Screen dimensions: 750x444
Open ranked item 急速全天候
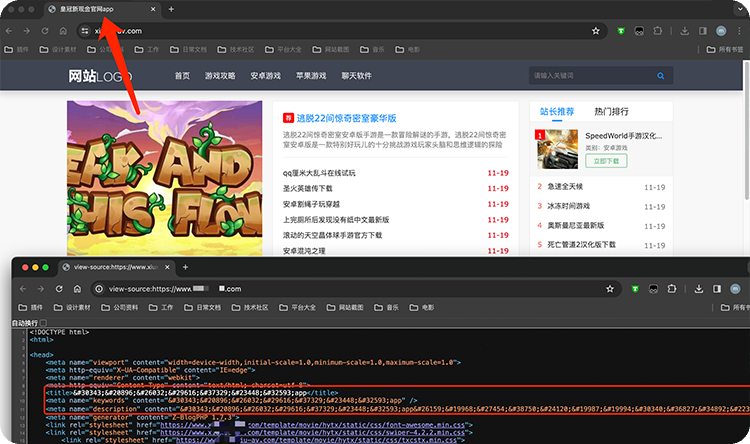pos(565,187)
